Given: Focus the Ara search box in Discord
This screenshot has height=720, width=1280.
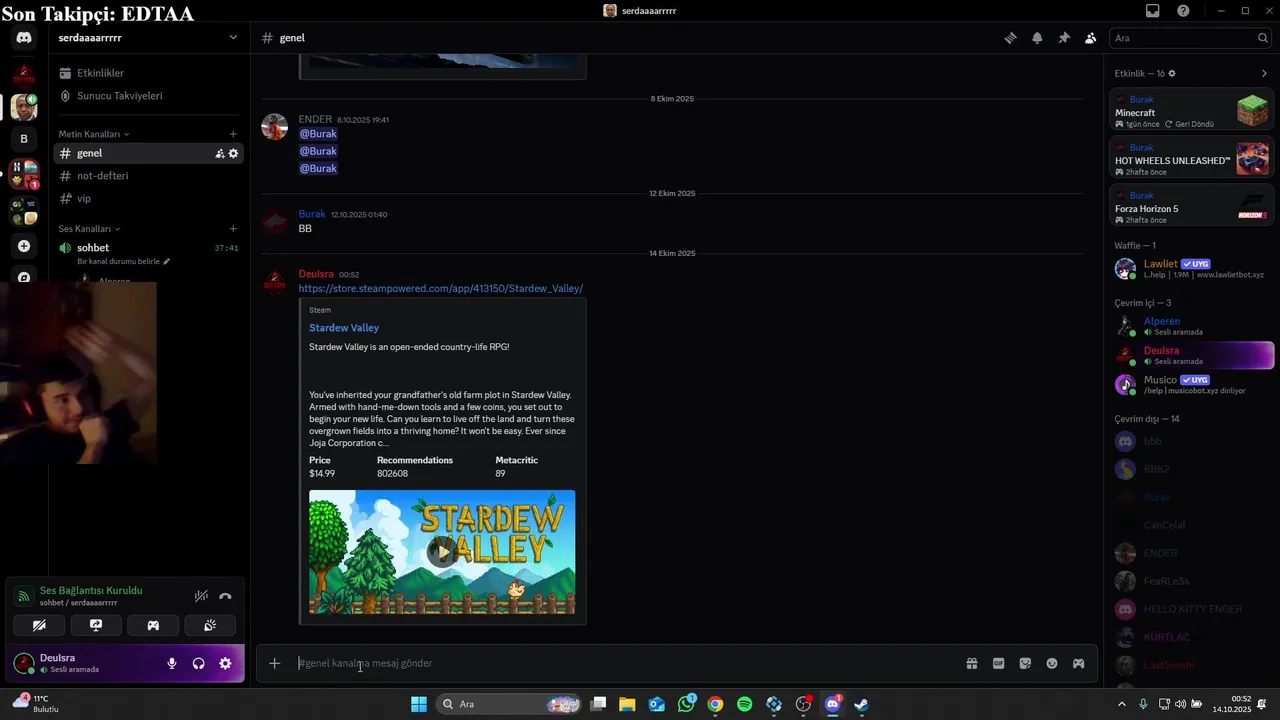Looking at the screenshot, I should pos(1190,38).
